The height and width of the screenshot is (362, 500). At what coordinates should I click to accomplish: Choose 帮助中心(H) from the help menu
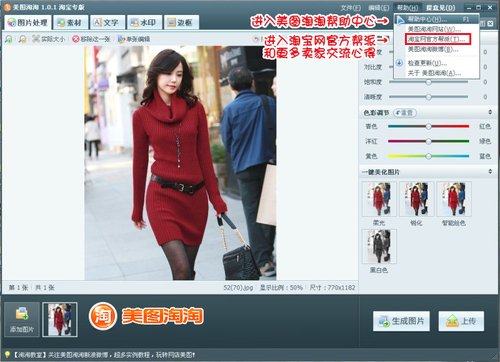(x=437, y=19)
